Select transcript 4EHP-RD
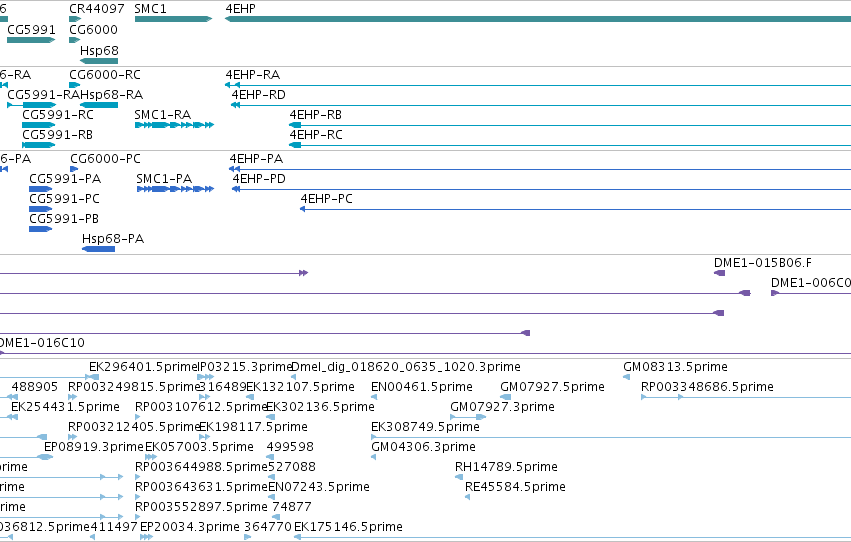The width and height of the screenshot is (851, 542). (x=541, y=105)
